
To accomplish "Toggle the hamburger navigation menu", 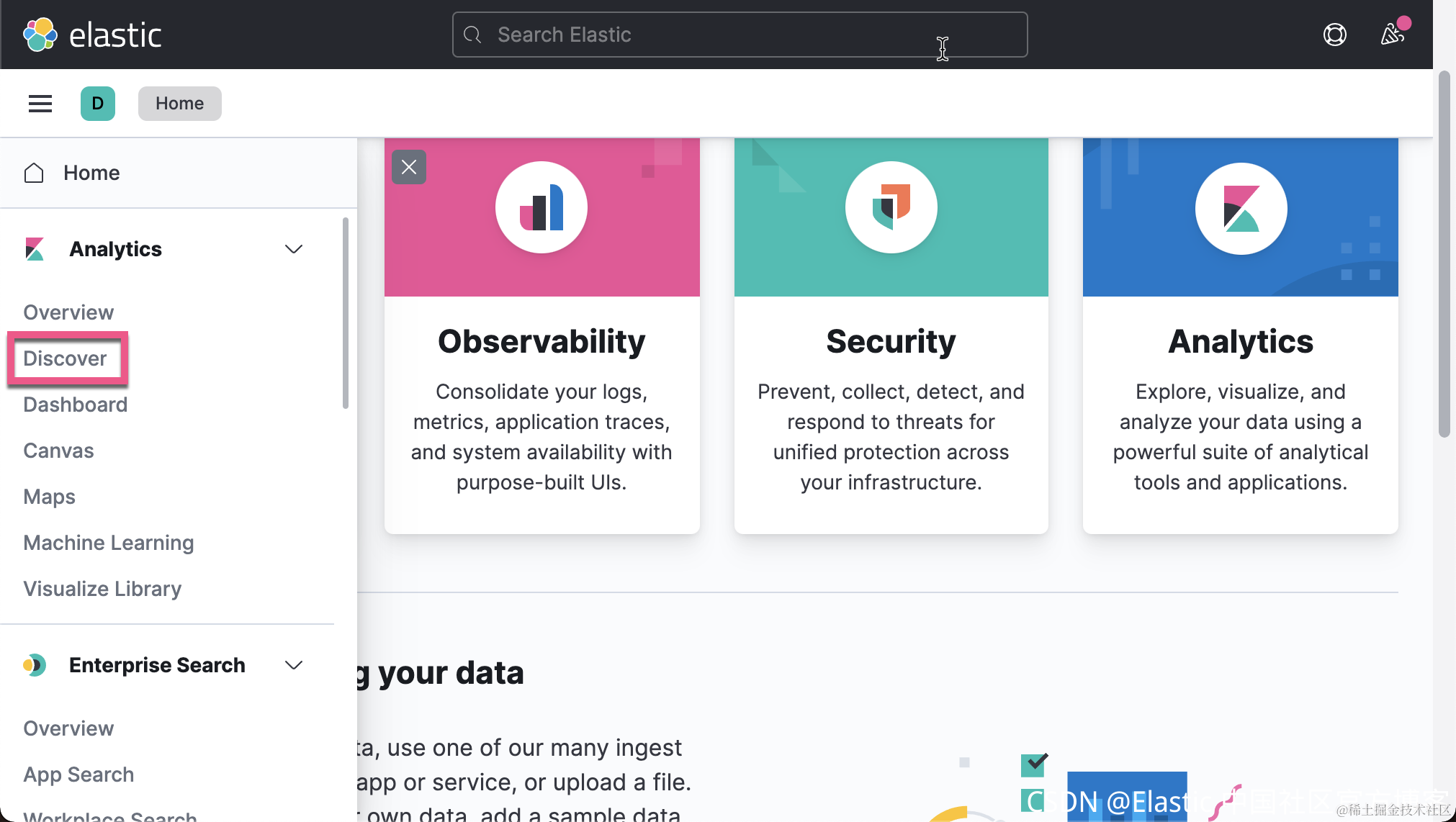I will (40, 104).
